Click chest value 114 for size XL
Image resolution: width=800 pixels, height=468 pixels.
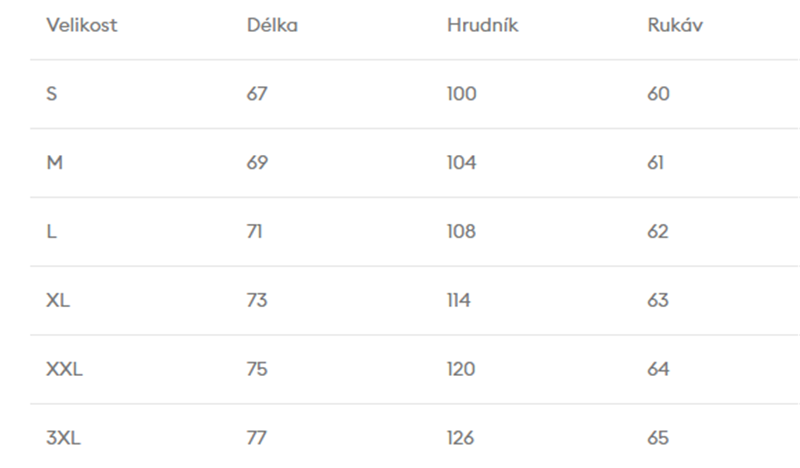[x=459, y=300]
